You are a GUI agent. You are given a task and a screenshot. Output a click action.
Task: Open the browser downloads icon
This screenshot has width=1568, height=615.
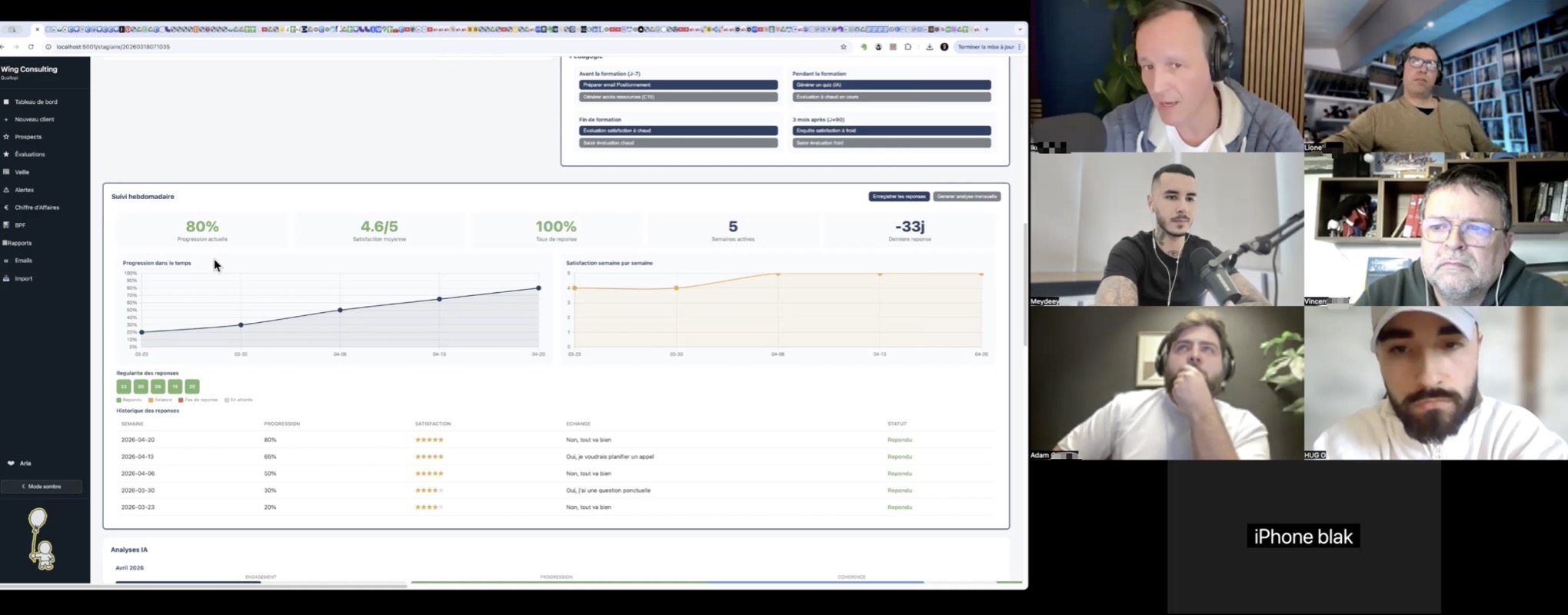[x=929, y=47]
